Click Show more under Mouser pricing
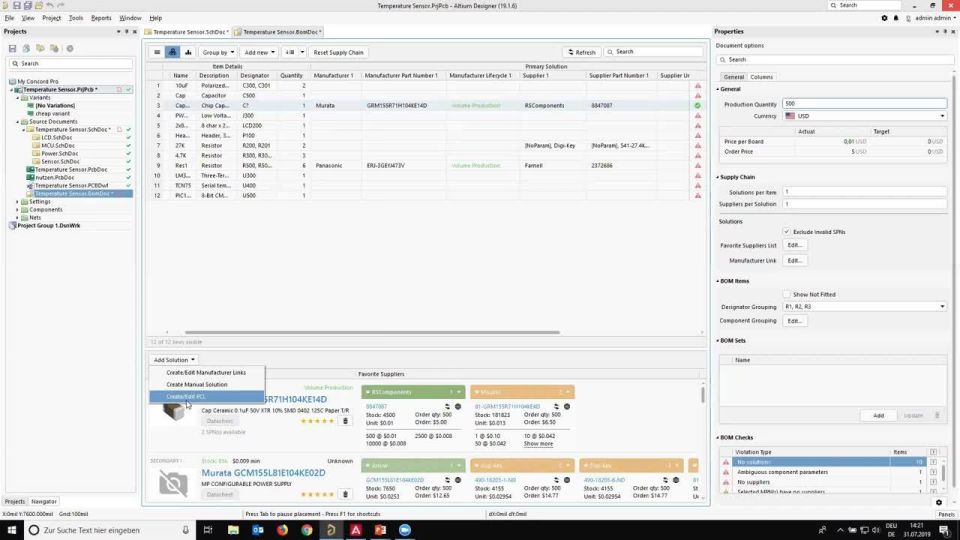 click(538, 444)
